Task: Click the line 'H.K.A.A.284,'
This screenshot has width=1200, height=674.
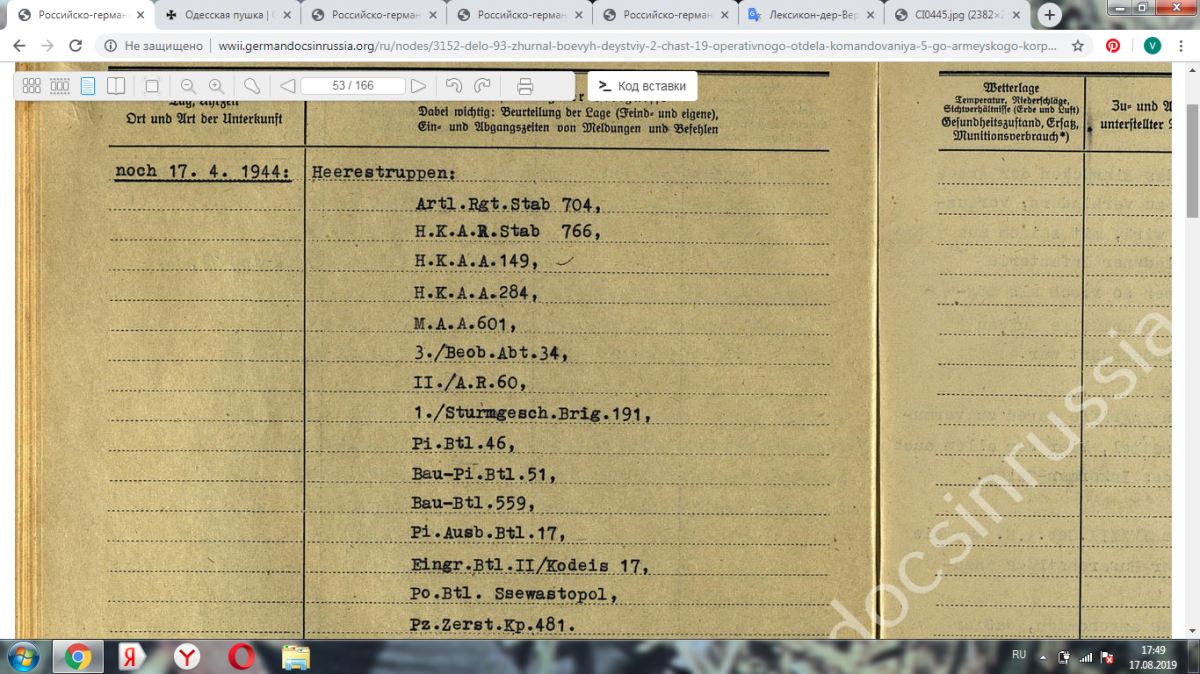Action: 477,293
